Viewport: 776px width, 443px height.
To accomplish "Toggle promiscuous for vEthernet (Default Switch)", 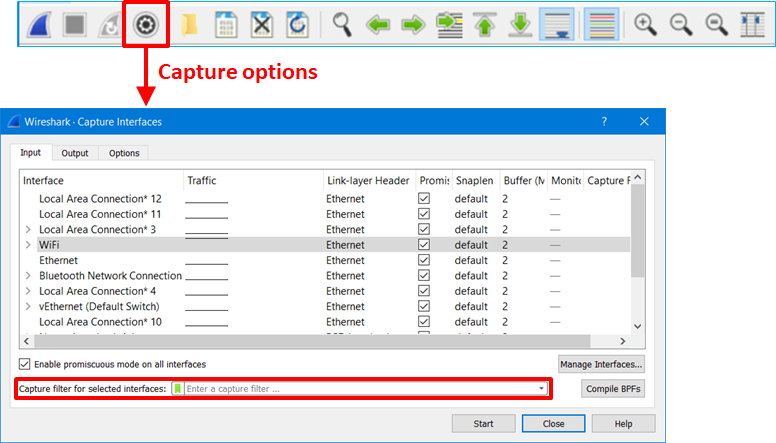I will click(x=424, y=306).
